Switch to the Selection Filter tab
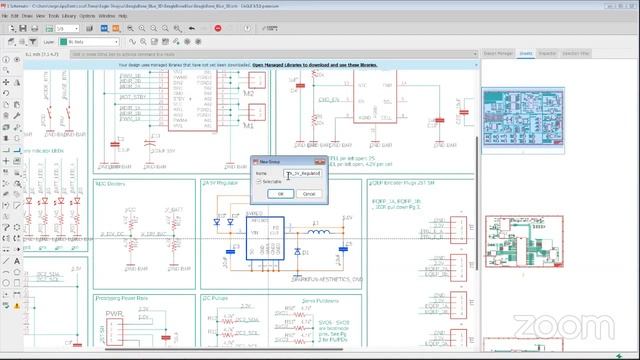Screen dimensions: 640x360 click(x=576, y=53)
